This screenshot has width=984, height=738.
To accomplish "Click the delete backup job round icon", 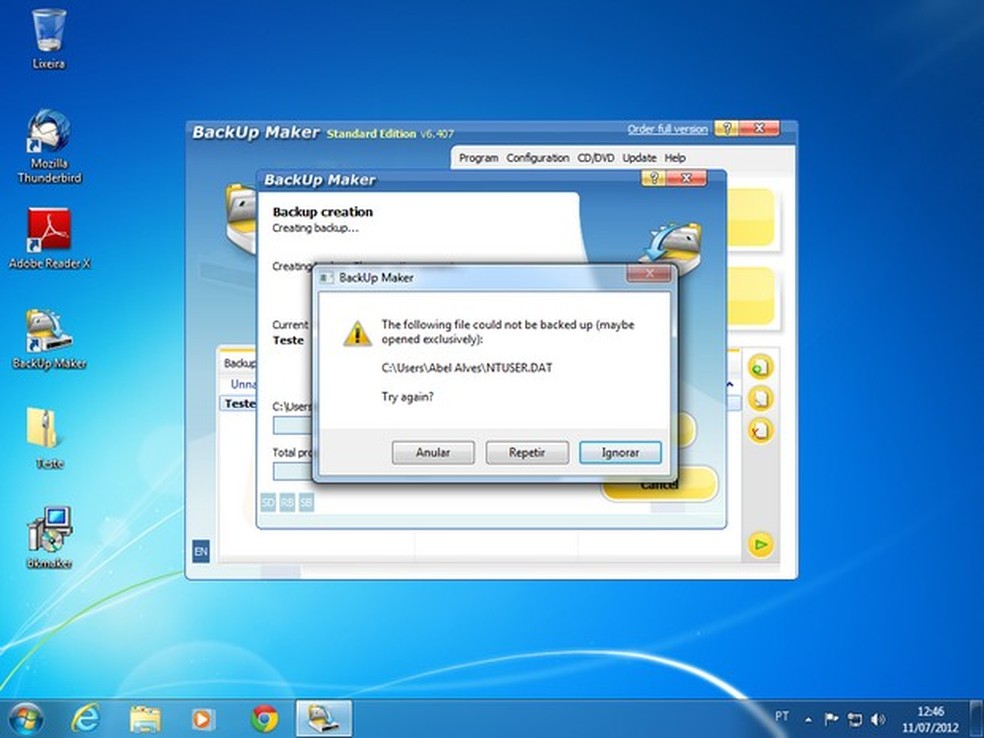I will pyautogui.click(x=761, y=430).
